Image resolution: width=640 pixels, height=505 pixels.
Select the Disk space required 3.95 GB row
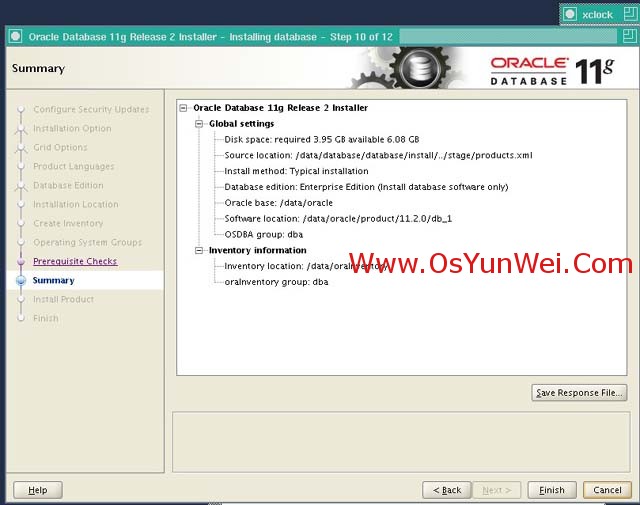point(322,140)
